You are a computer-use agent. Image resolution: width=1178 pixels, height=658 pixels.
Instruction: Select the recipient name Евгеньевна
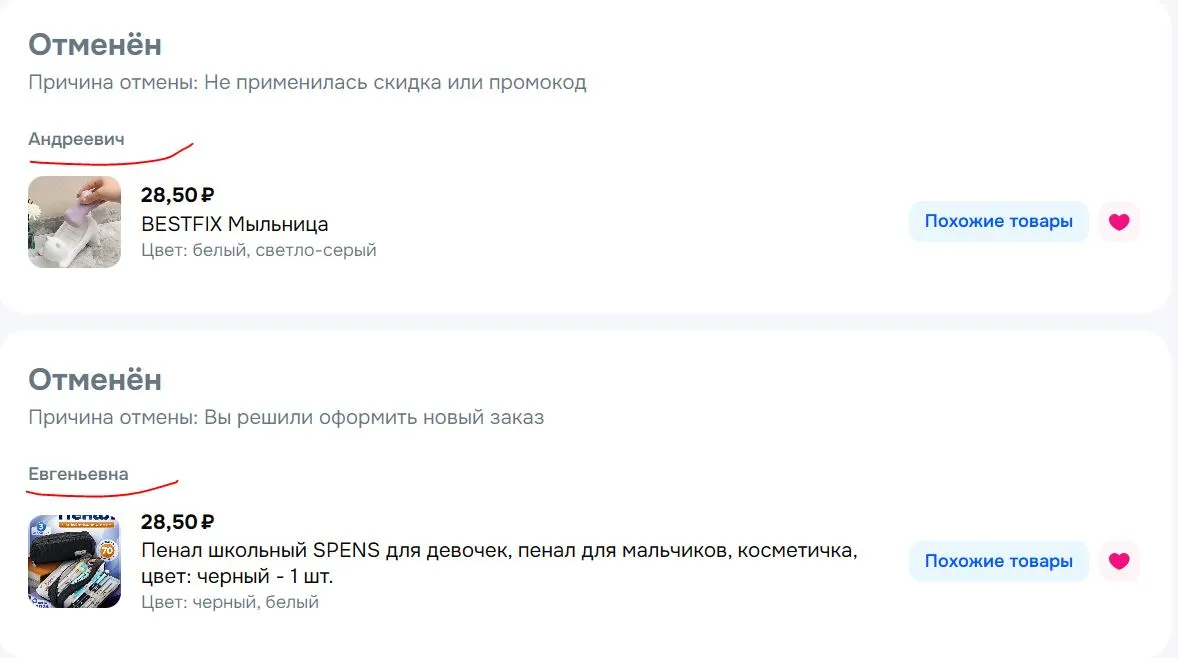[78, 474]
